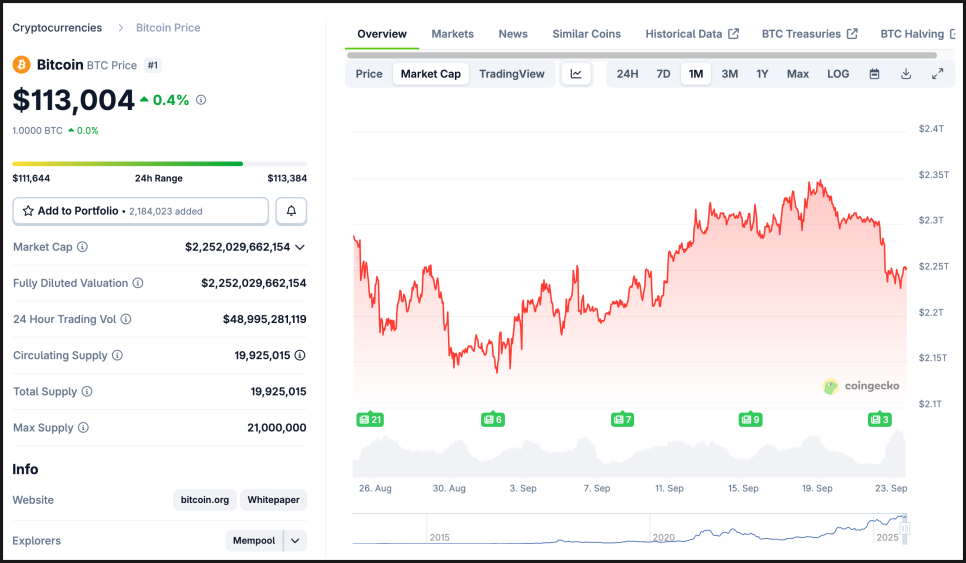Open the Overview tab

pos(382,34)
